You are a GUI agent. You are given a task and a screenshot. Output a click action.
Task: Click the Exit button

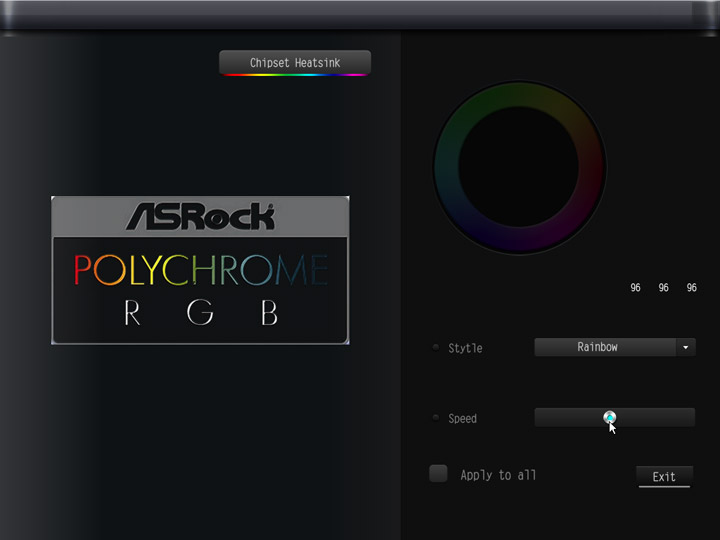pyautogui.click(x=664, y=477)
